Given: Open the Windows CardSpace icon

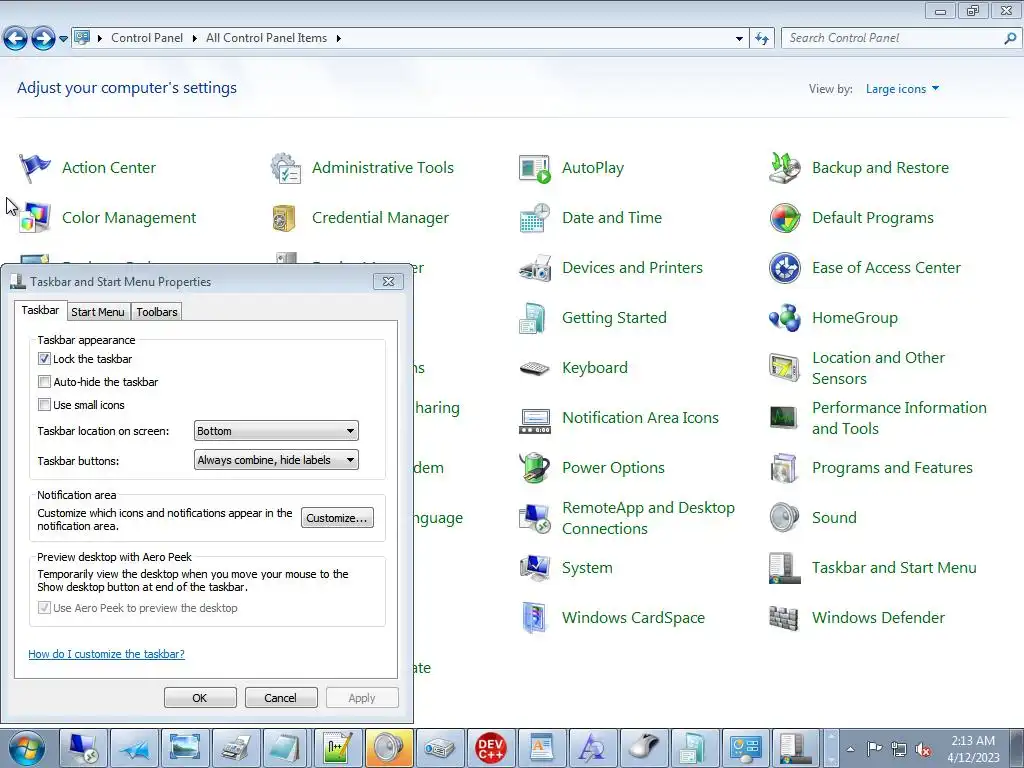Looking at the screenshot, I should (x=534, y=618).
